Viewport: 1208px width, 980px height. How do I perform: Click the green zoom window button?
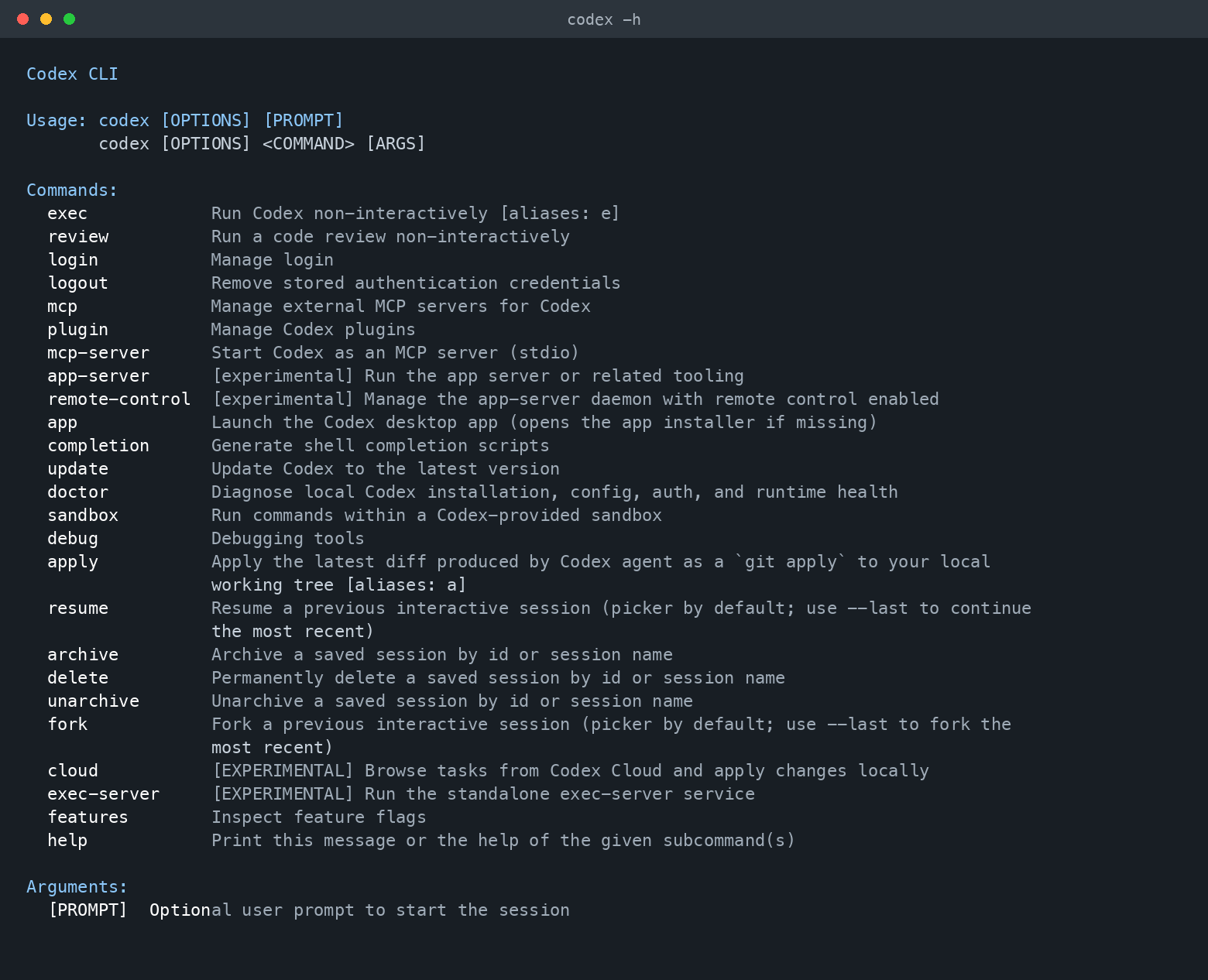(70, 19)
